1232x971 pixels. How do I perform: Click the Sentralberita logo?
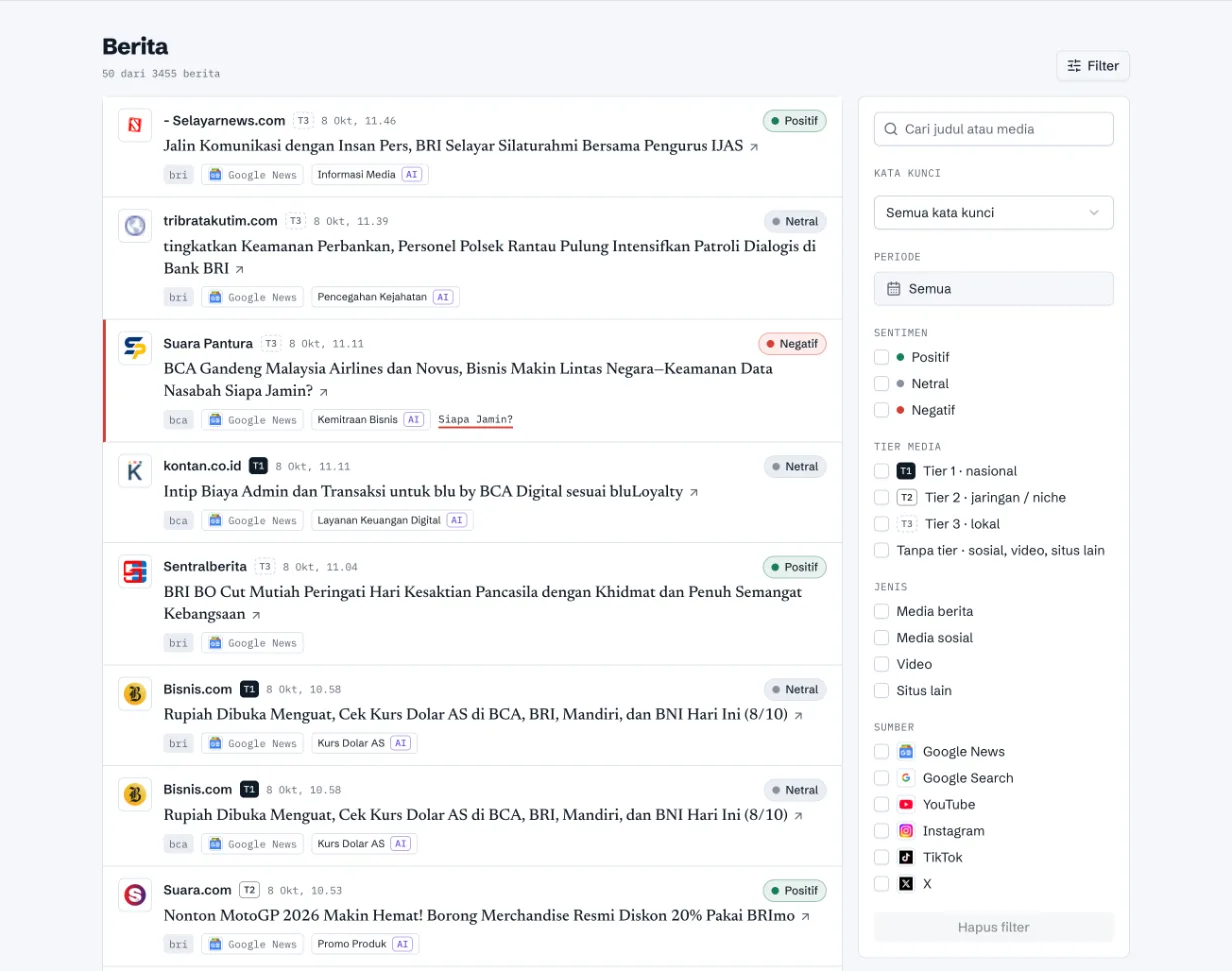point(135,571)
